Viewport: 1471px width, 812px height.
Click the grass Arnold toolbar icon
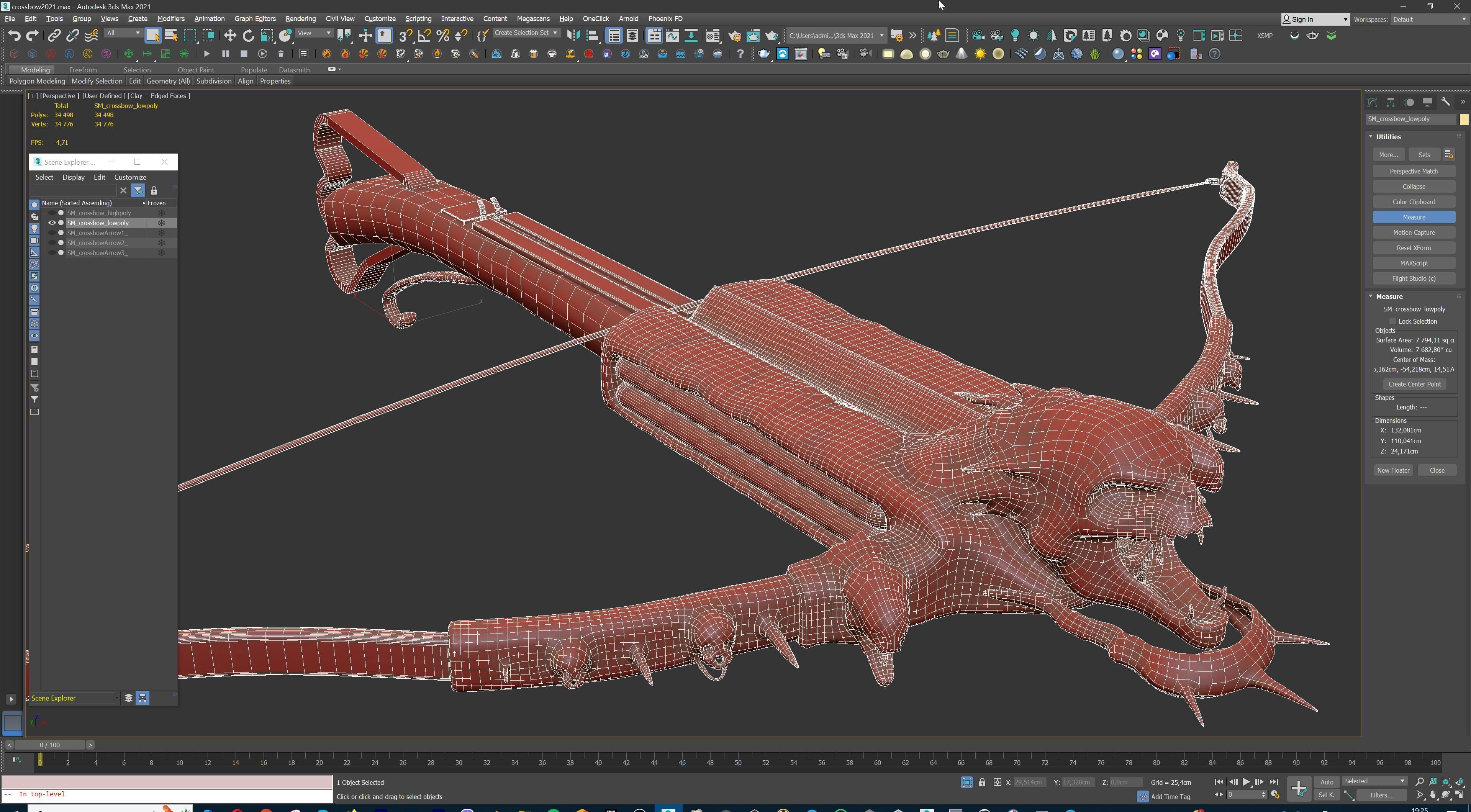1095,54
